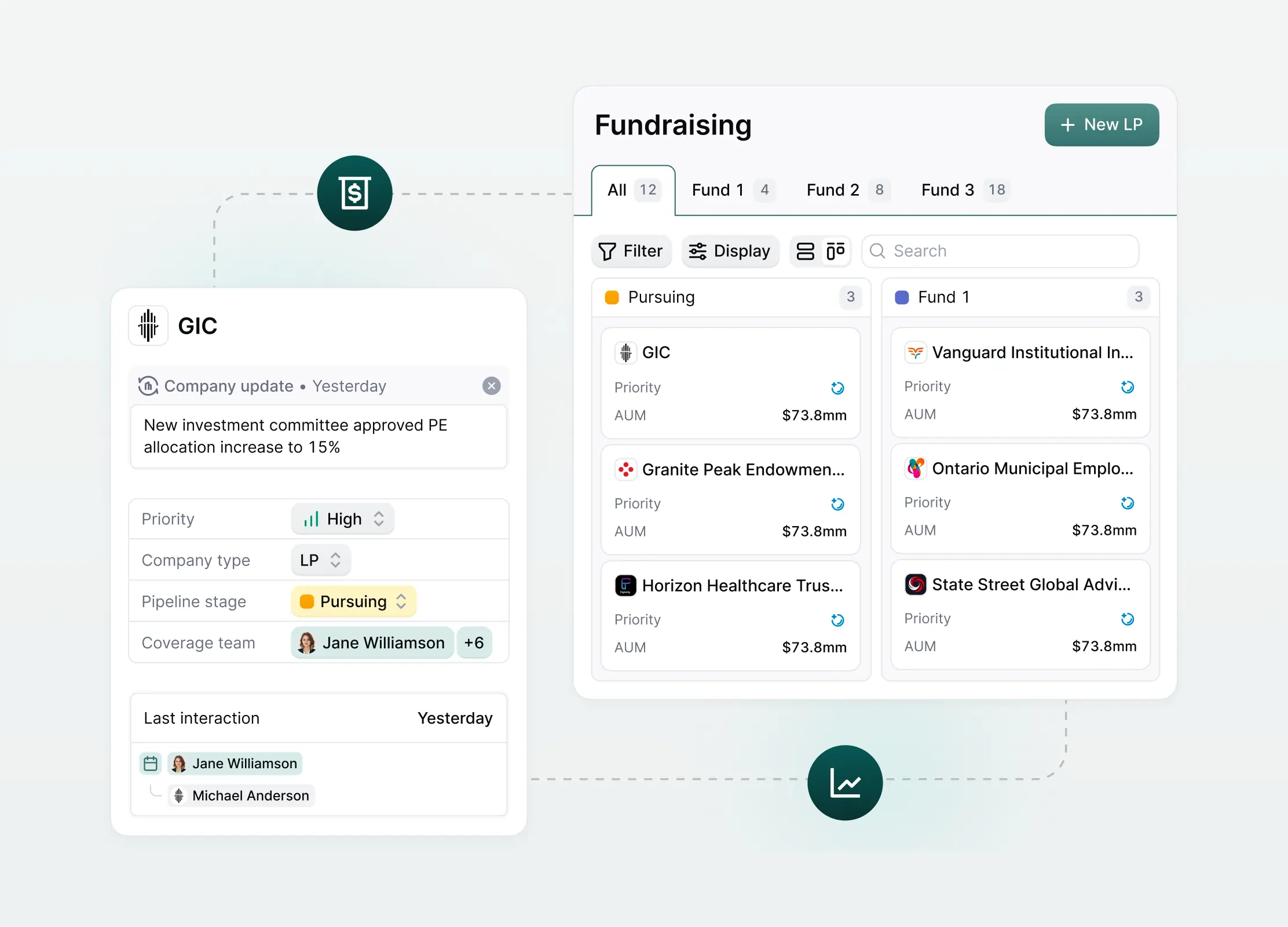Click the GIC logo in detail card header
The height and width of the screenshot is (927, 1288).
[x=148, y=326]
